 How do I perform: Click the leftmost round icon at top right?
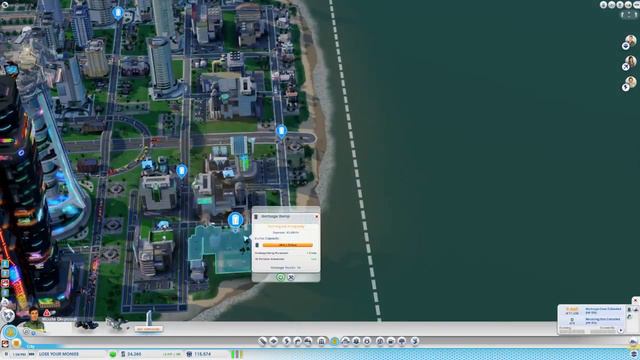603,5
